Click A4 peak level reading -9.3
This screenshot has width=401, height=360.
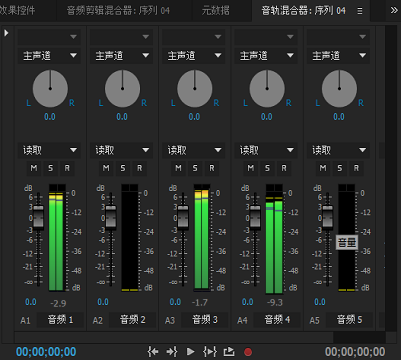click(x=275, y=303)
